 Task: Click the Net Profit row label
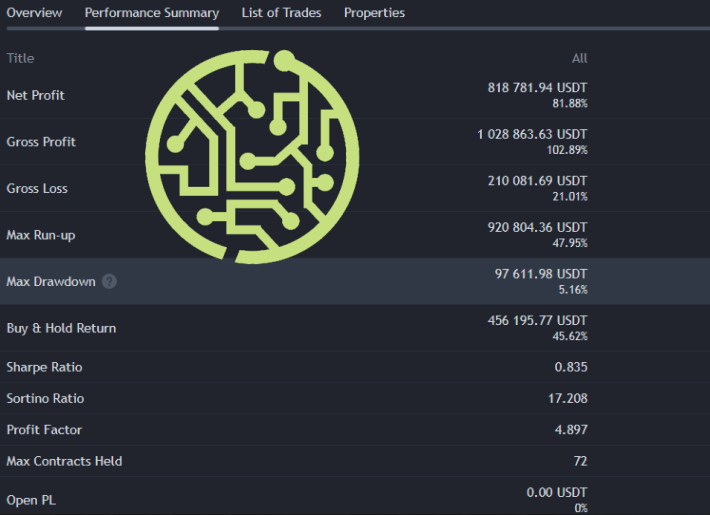pyautogui.click(x=35, y=95)
